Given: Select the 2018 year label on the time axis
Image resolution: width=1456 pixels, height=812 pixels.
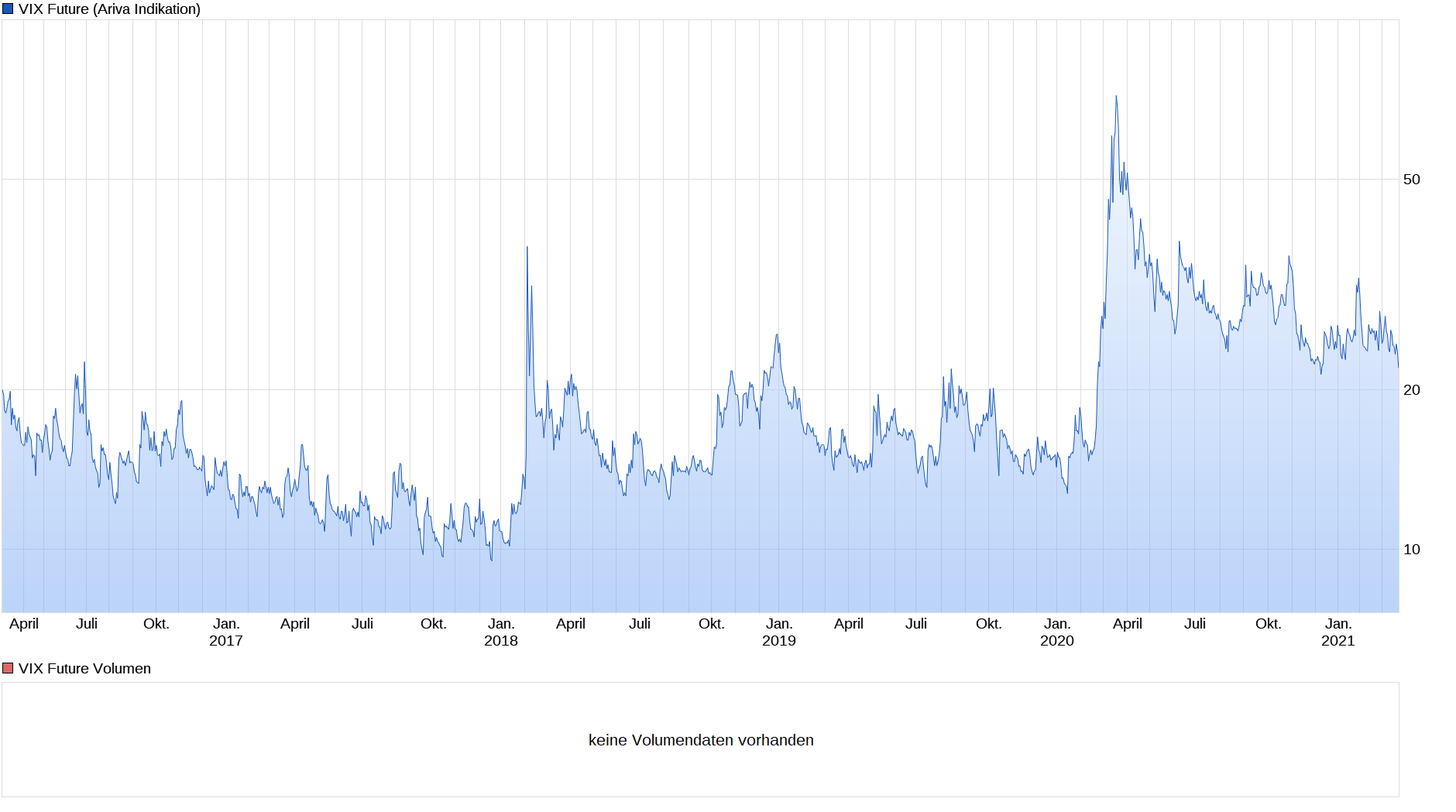Looking at the screenshot, I should click(501, 641).
